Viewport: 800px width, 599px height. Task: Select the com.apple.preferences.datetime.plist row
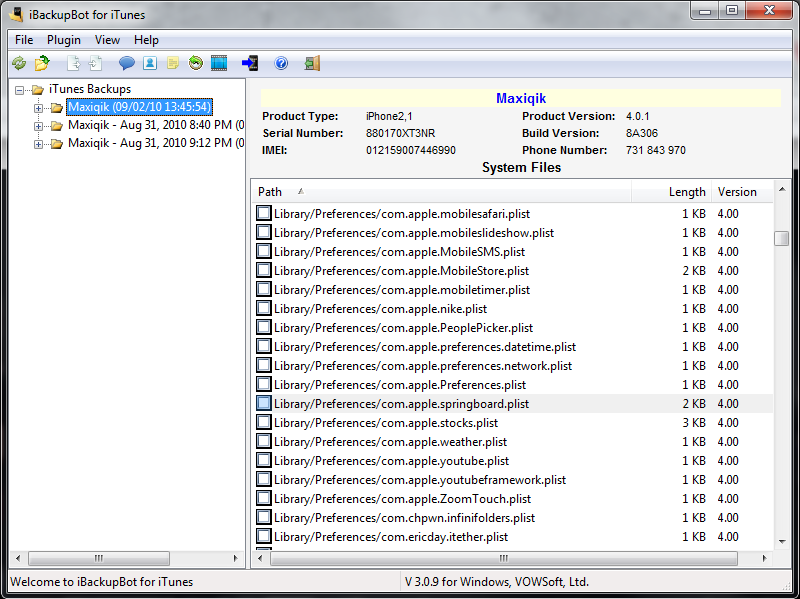(x=513, y=346)
